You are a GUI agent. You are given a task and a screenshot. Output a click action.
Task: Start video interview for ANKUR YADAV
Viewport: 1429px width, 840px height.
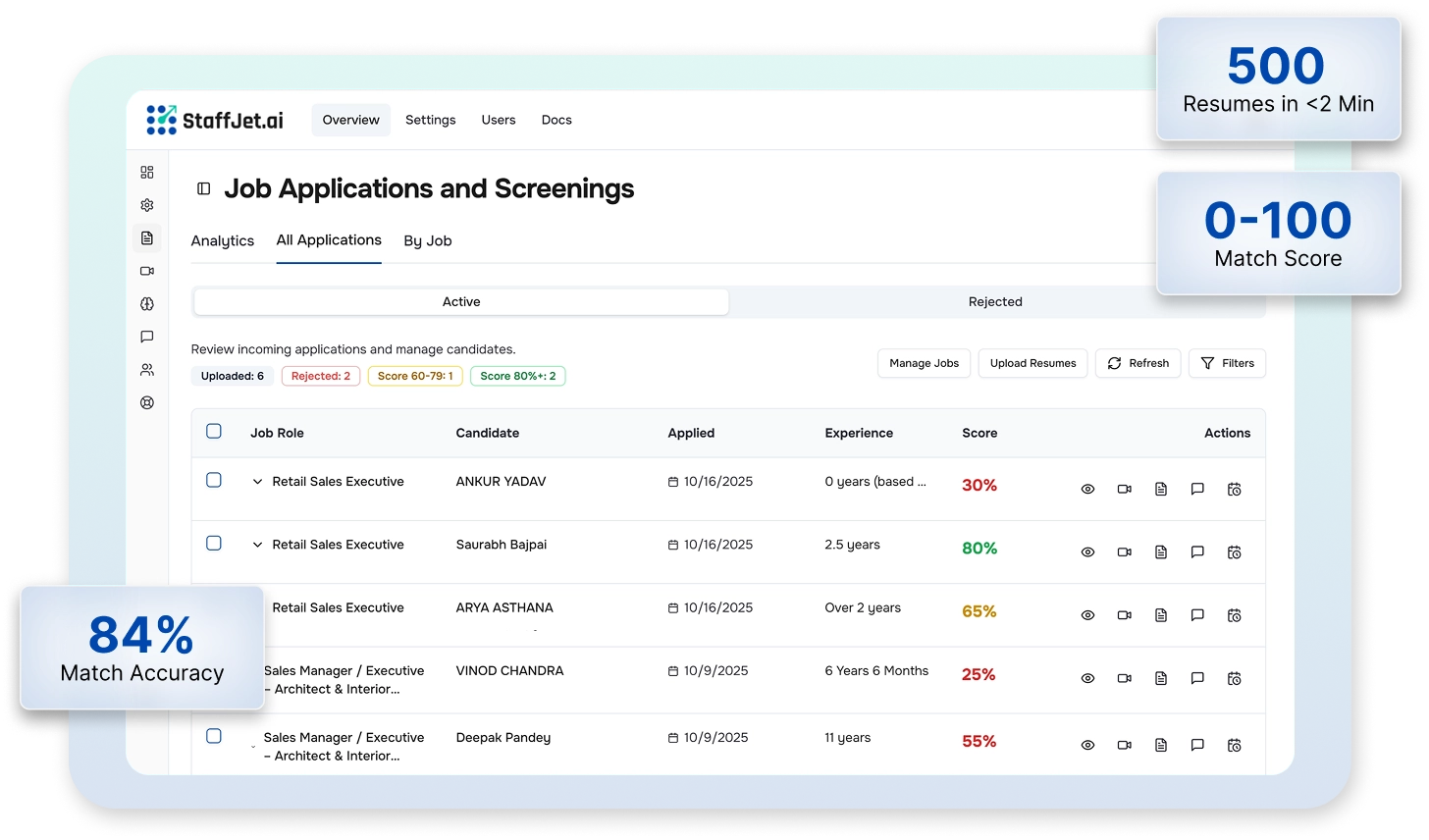pos(1124,489)
